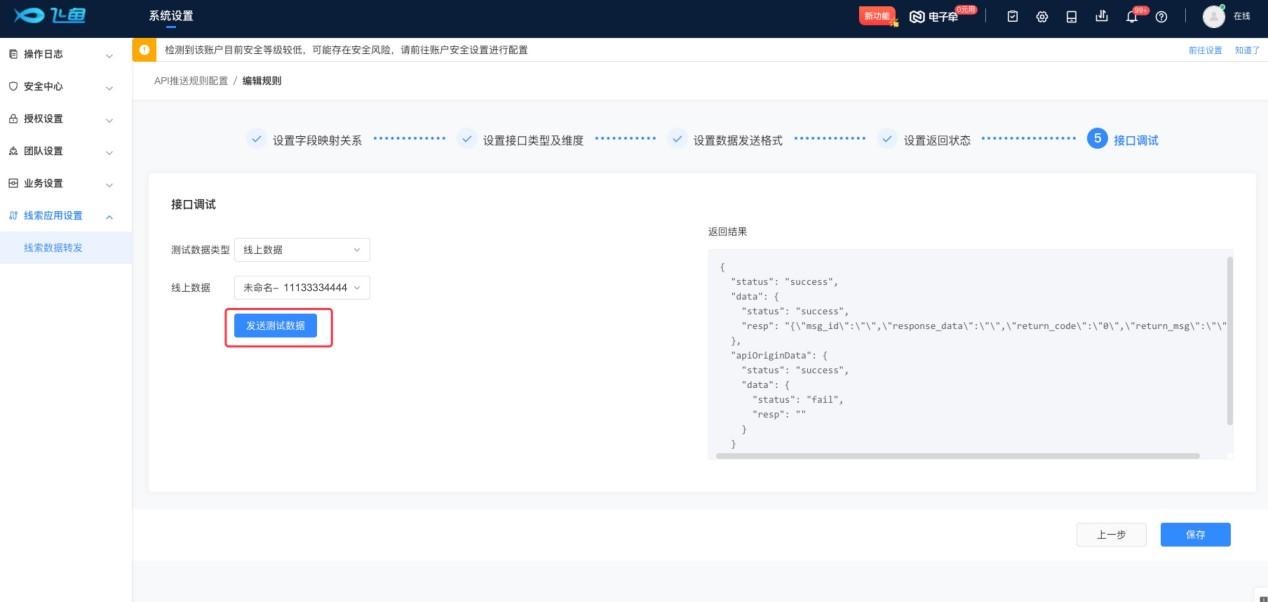Click the 发送测试数据 button
The height and width of the screenshot is (602, 1268).
tap(276, 326)
